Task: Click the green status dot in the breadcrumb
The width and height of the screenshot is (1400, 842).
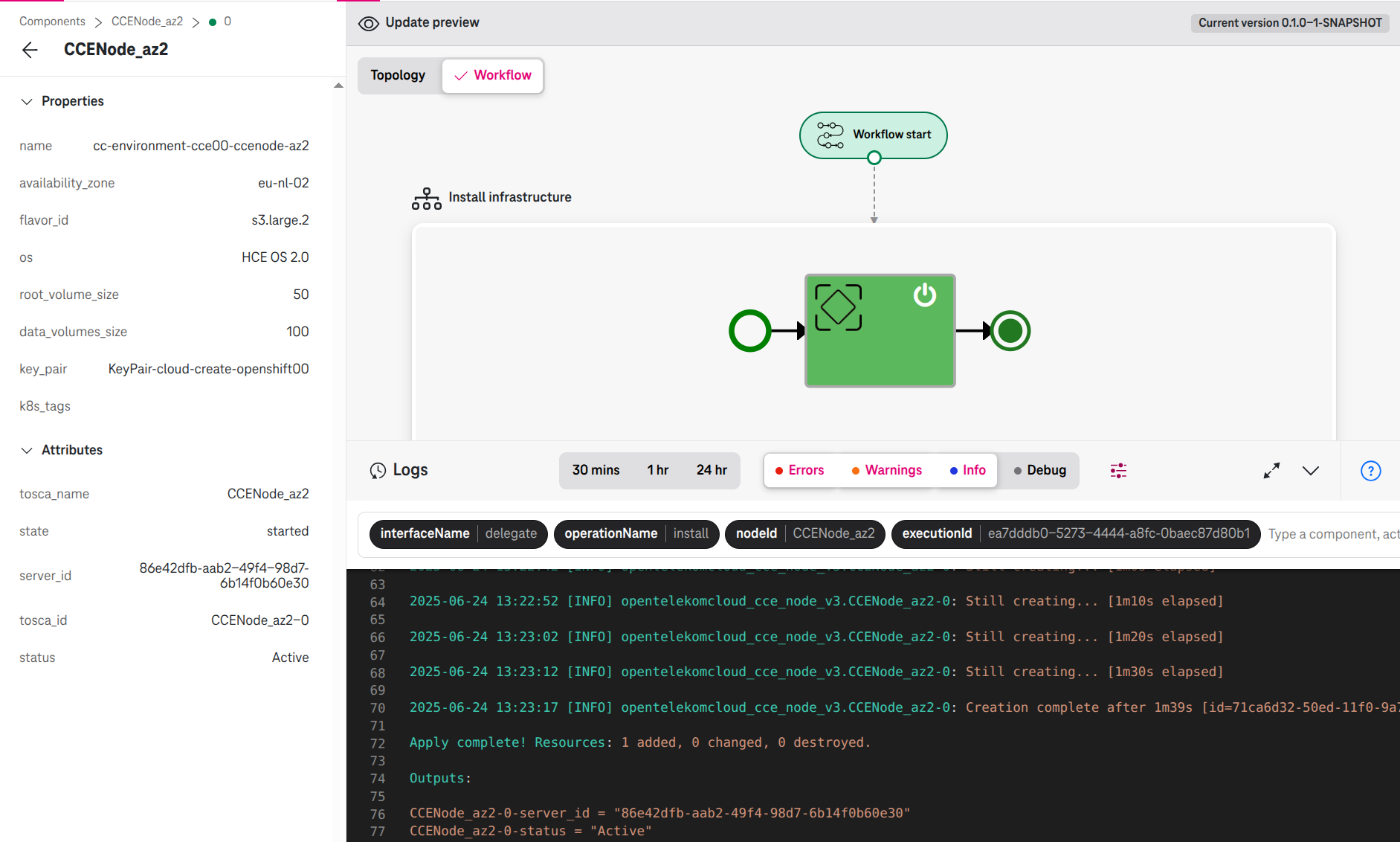Action: click(x=213, y=22)
